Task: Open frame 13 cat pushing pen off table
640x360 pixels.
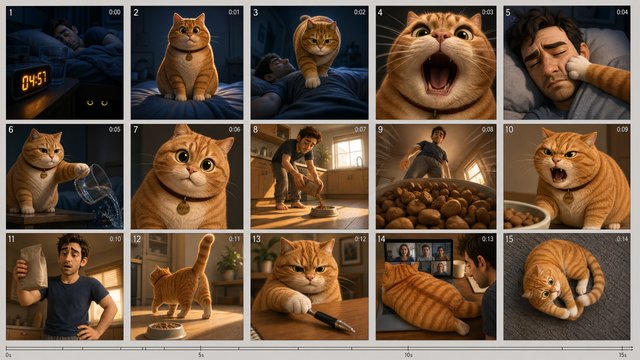Action: (309, 287)
